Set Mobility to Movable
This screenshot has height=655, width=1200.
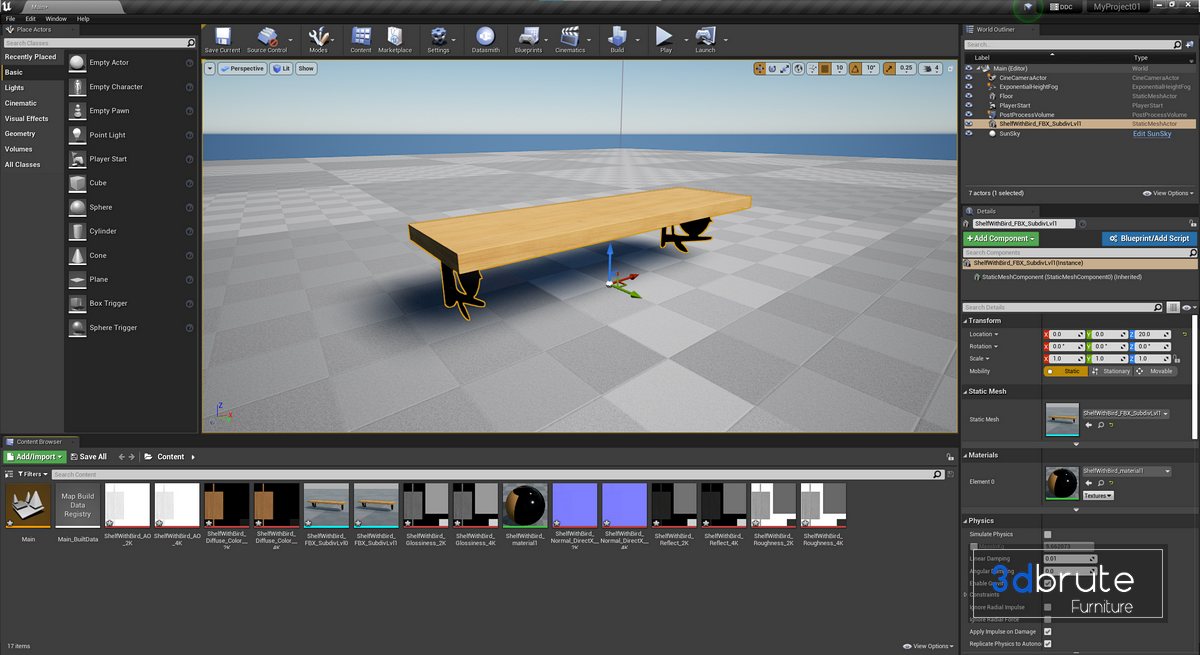[x=1155, y=371]
